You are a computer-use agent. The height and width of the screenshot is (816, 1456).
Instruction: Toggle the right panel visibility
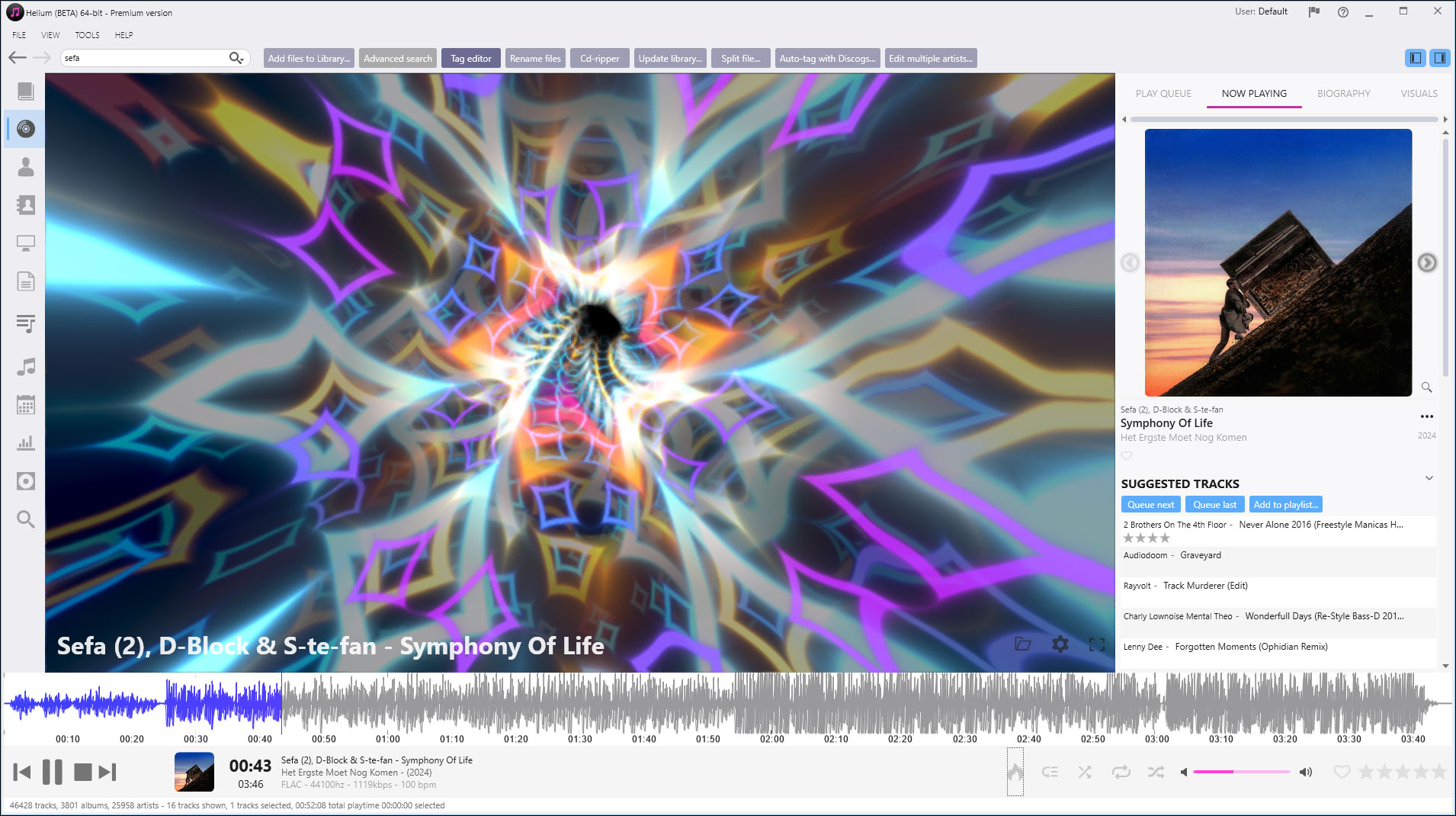coord(1440,58)
